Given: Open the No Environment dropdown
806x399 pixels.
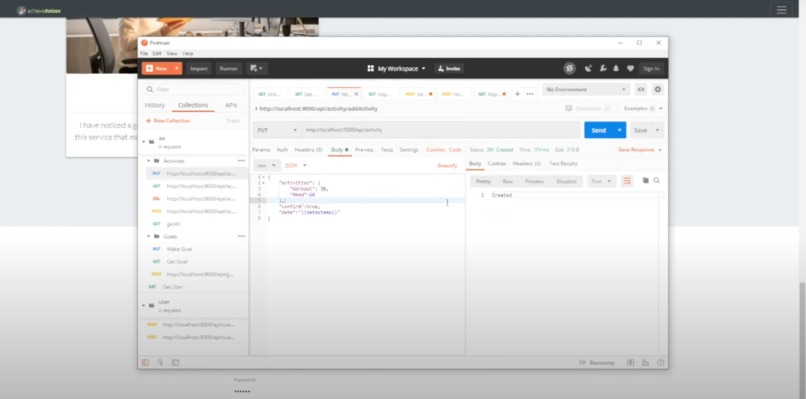Looking at the screenshot, I should [586, 89].
